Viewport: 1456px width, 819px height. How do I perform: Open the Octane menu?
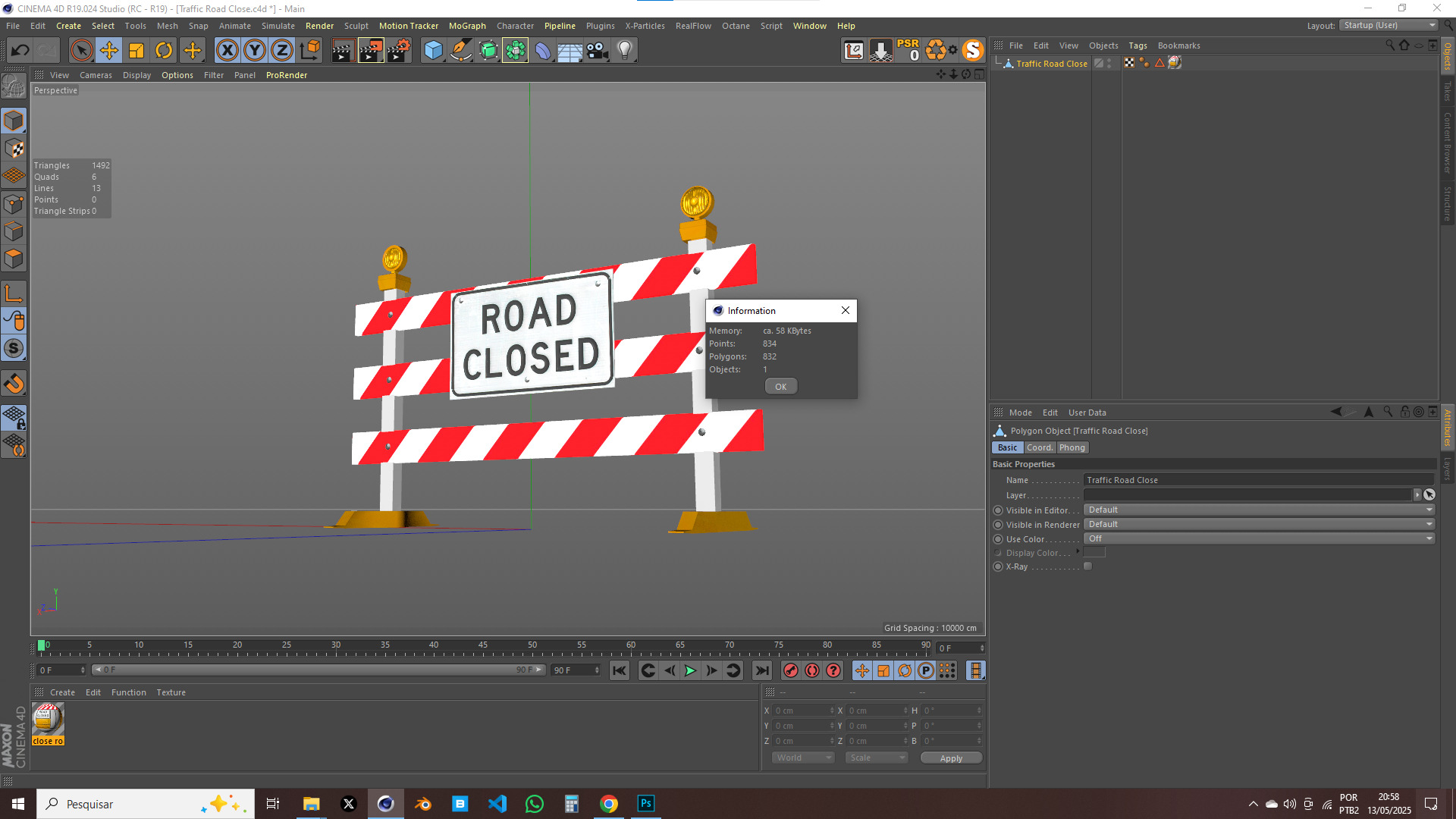pos(736,26)
